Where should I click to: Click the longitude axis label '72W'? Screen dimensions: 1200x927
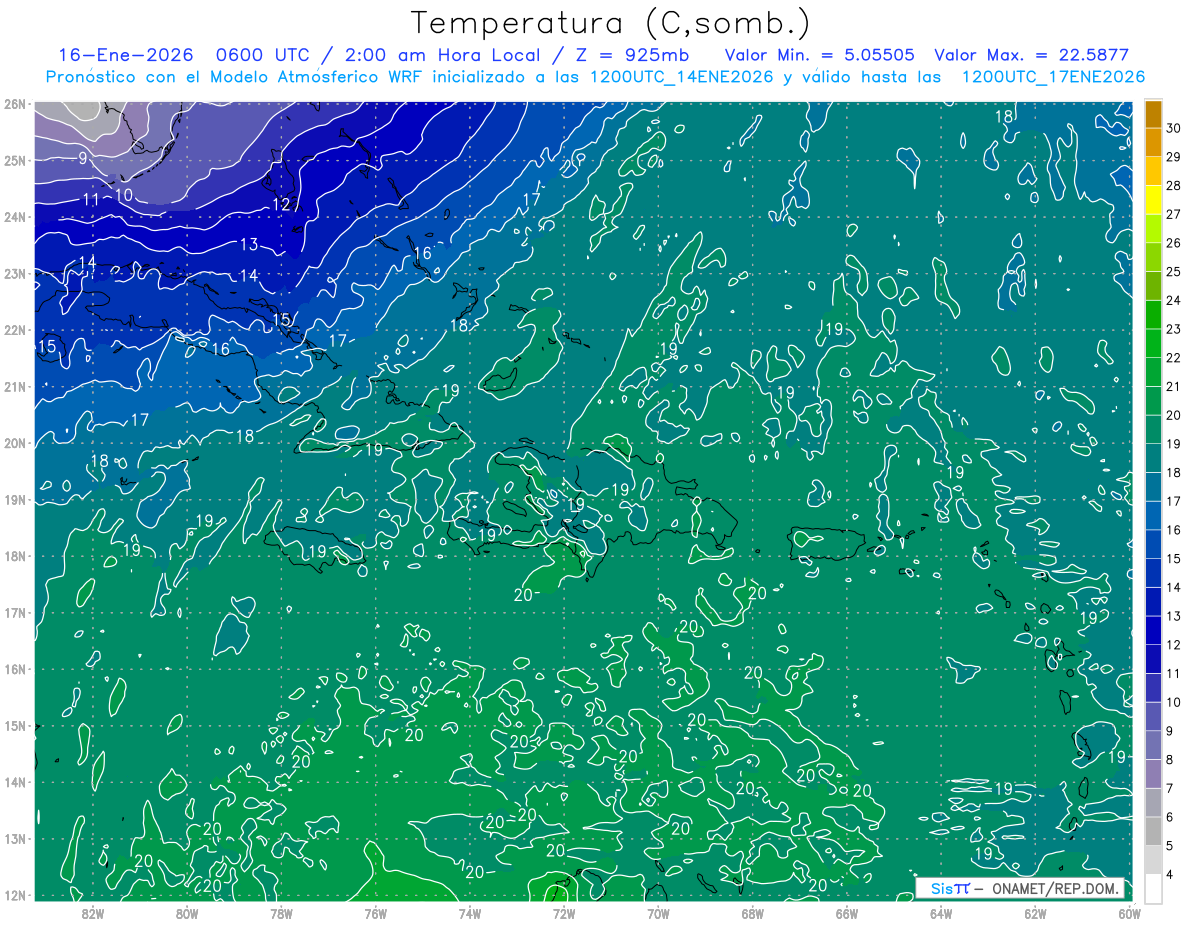[564, 913]
